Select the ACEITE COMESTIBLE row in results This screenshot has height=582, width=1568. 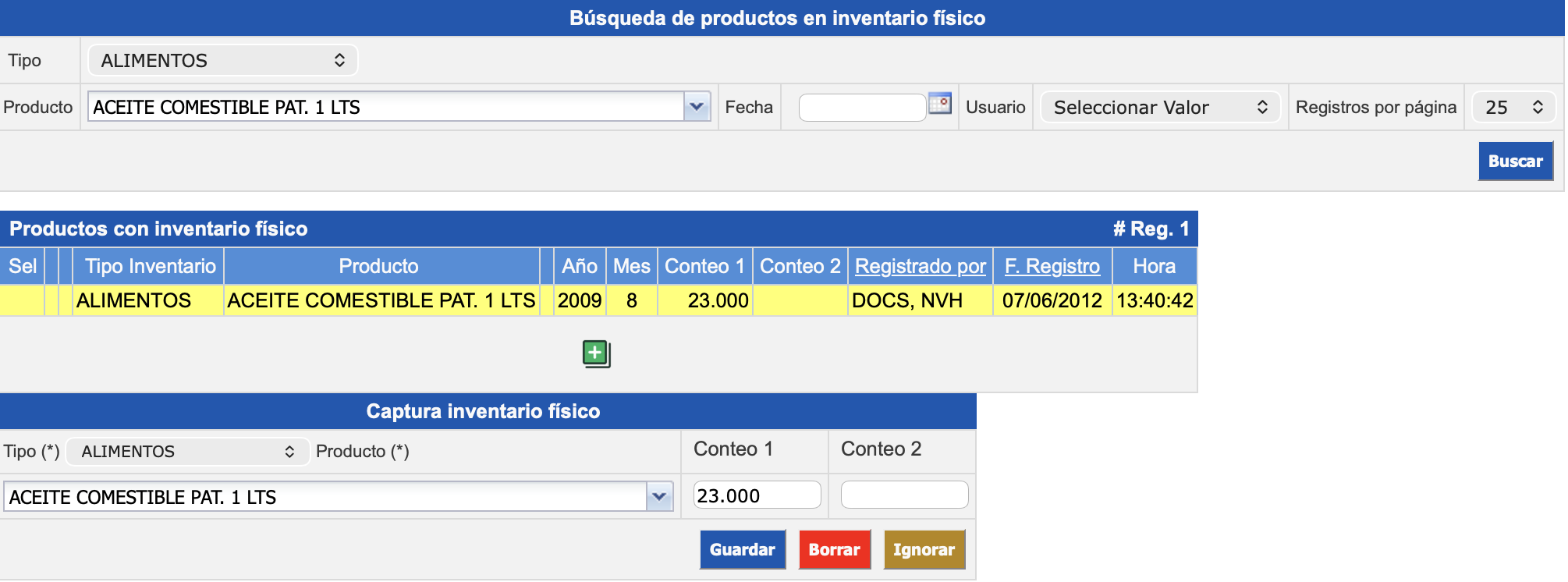[x=381, y=301]
